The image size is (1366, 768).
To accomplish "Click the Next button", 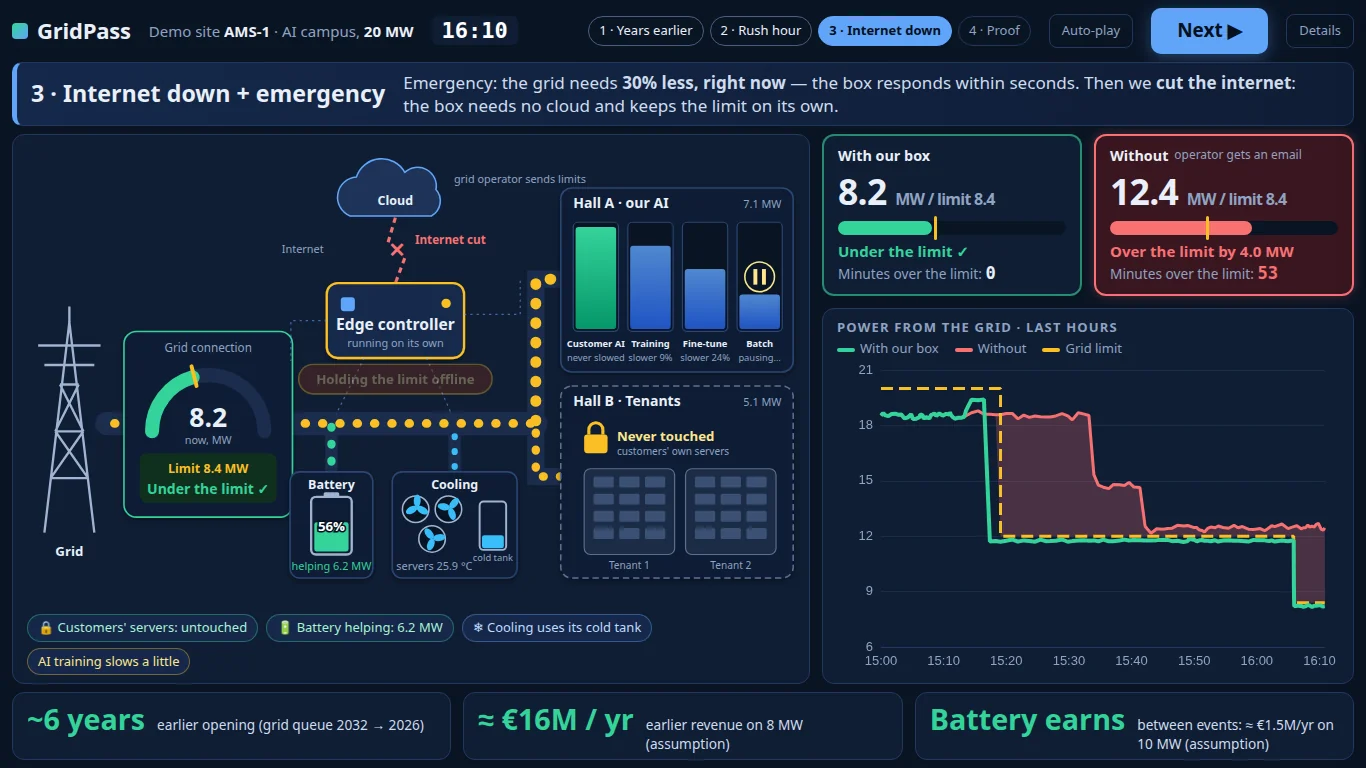I will tap(1209, 31).
